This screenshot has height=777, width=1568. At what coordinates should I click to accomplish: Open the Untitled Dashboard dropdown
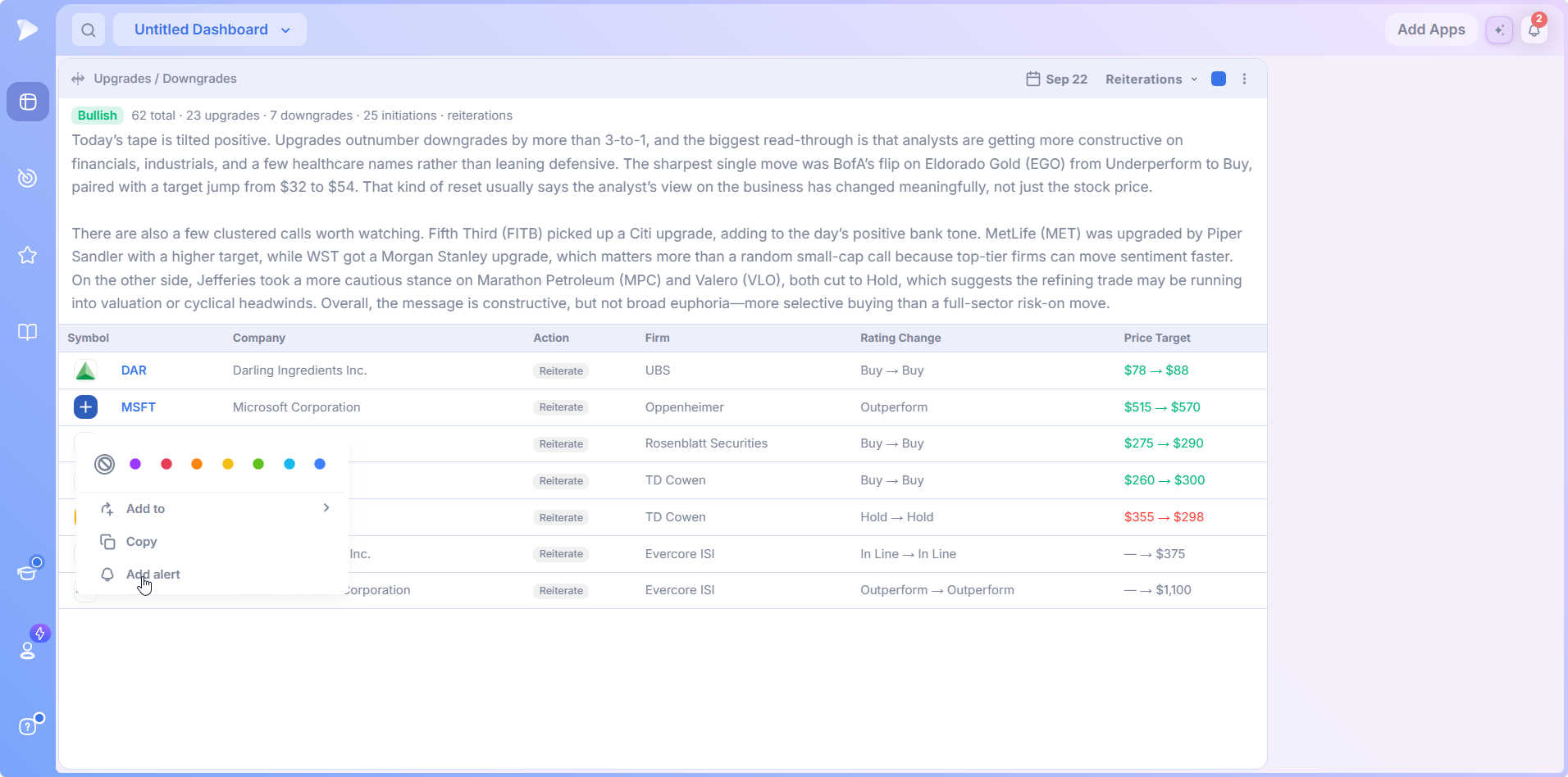click(x=210, y=30)
